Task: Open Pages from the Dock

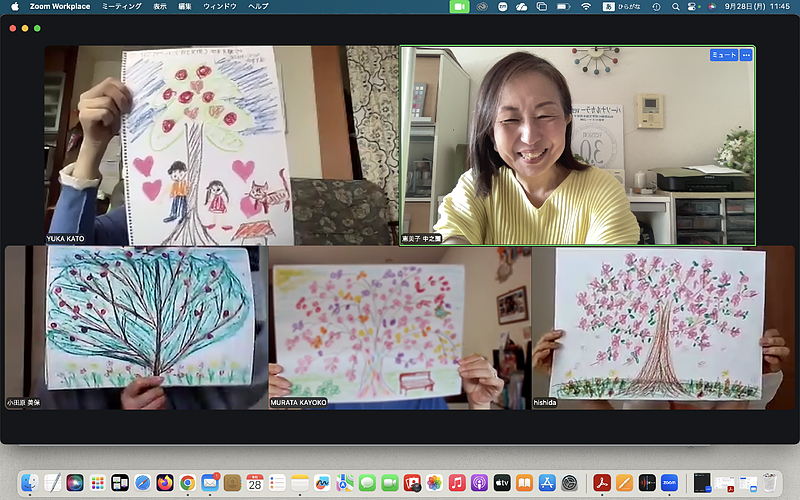Action: (x=624, y=482)
